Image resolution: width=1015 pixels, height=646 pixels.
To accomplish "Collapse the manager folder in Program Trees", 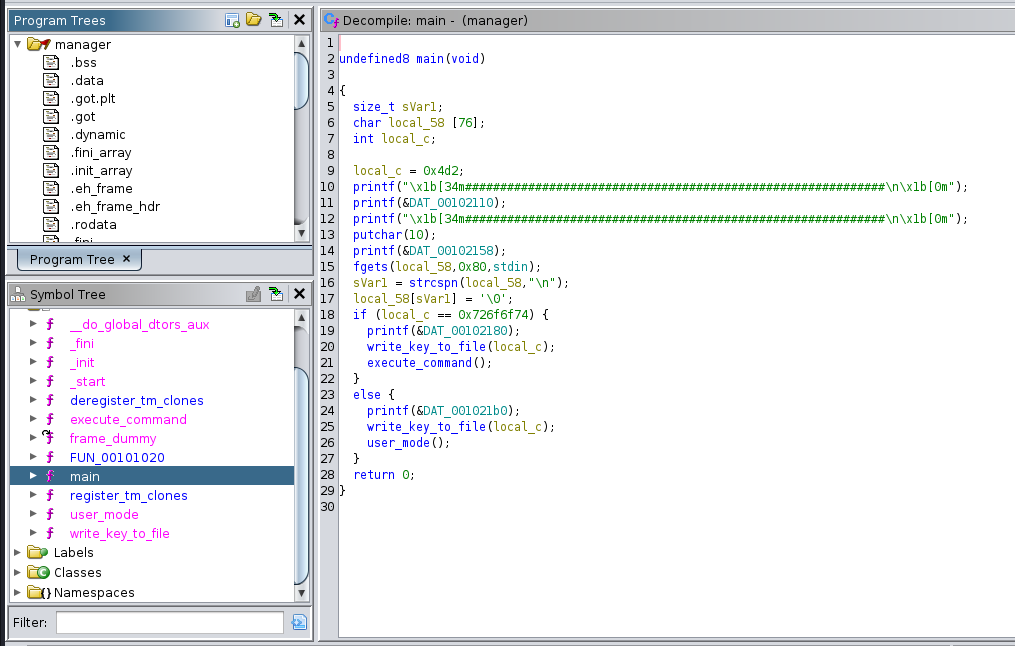I will pos(17,44).
